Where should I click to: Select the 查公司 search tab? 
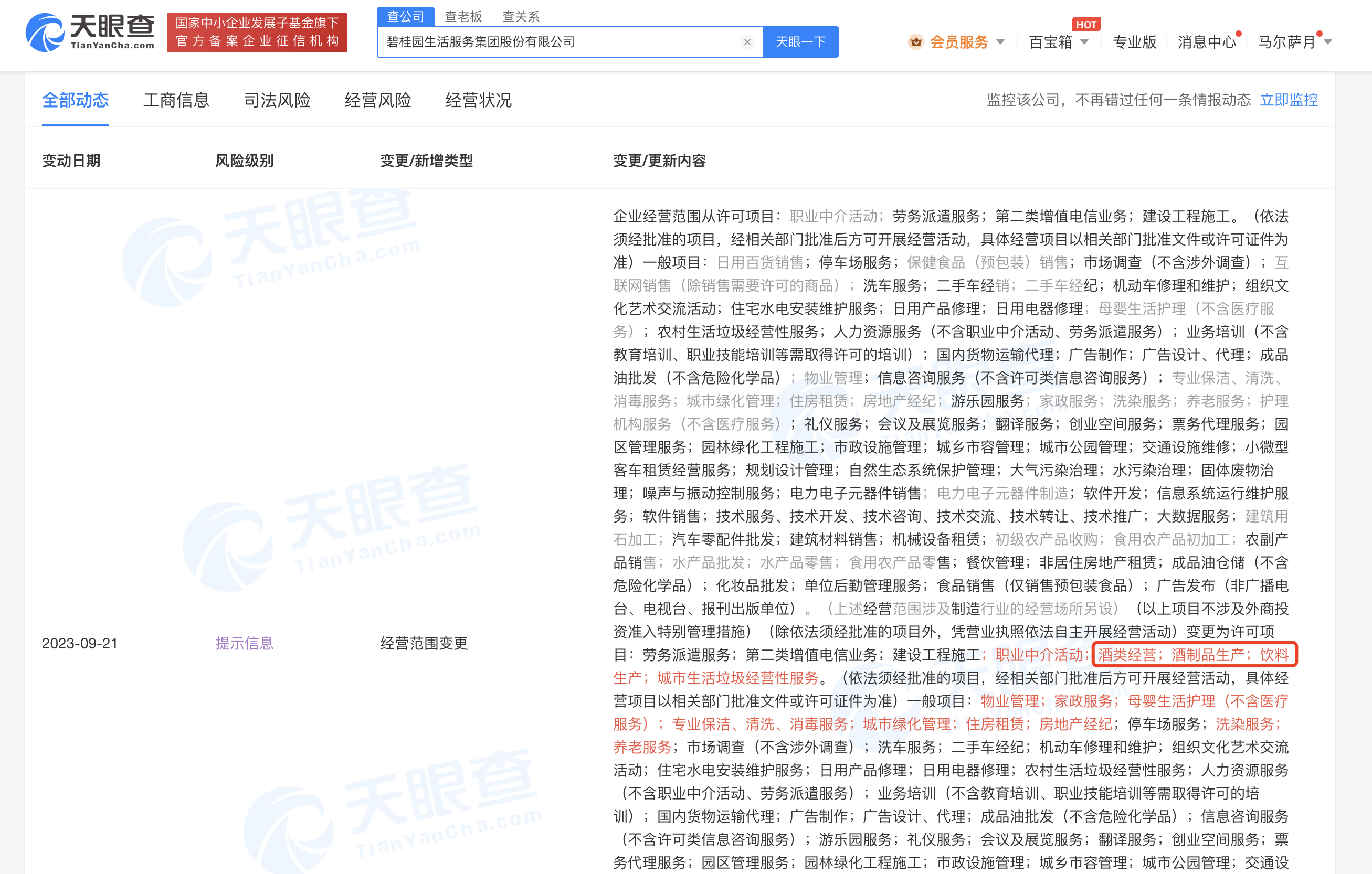406,16
